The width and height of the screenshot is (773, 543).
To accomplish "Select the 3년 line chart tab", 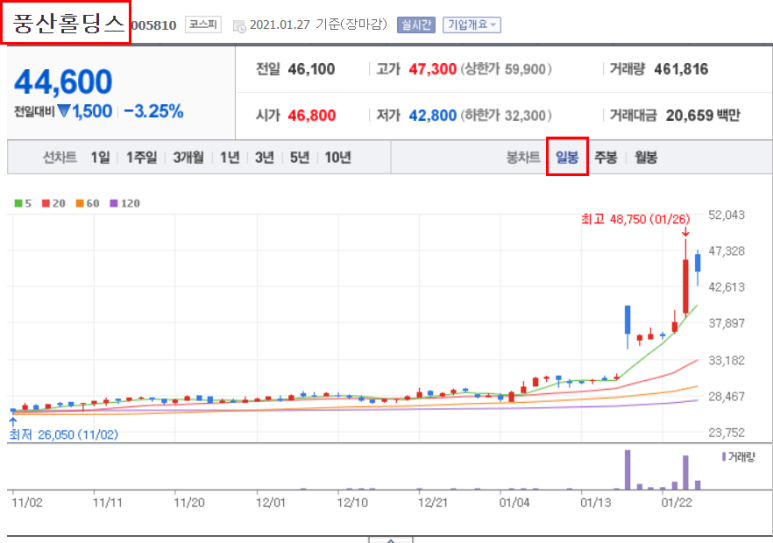I will (264, 158).
